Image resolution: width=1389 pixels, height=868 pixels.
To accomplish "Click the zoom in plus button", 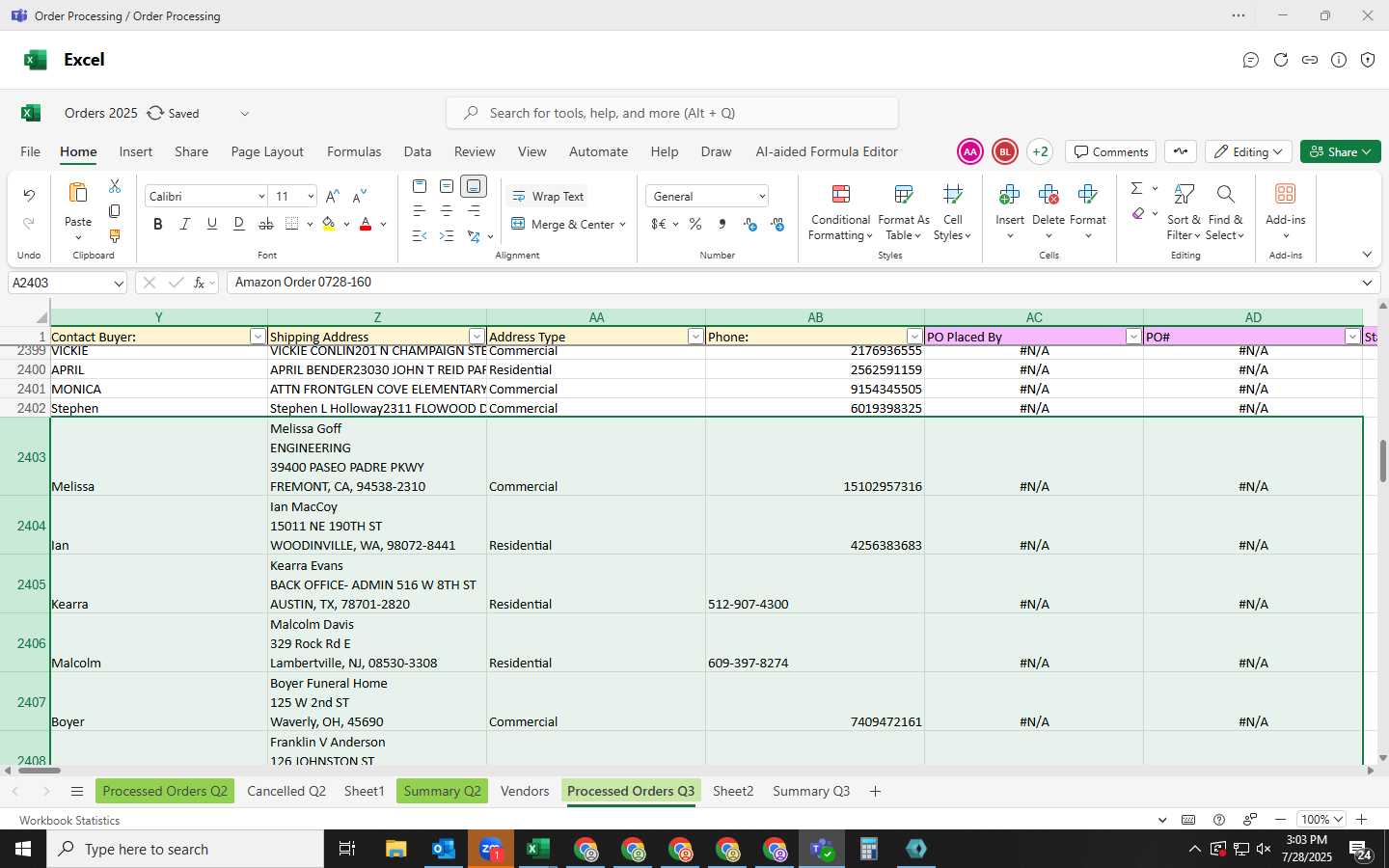I will point(1362,820).
